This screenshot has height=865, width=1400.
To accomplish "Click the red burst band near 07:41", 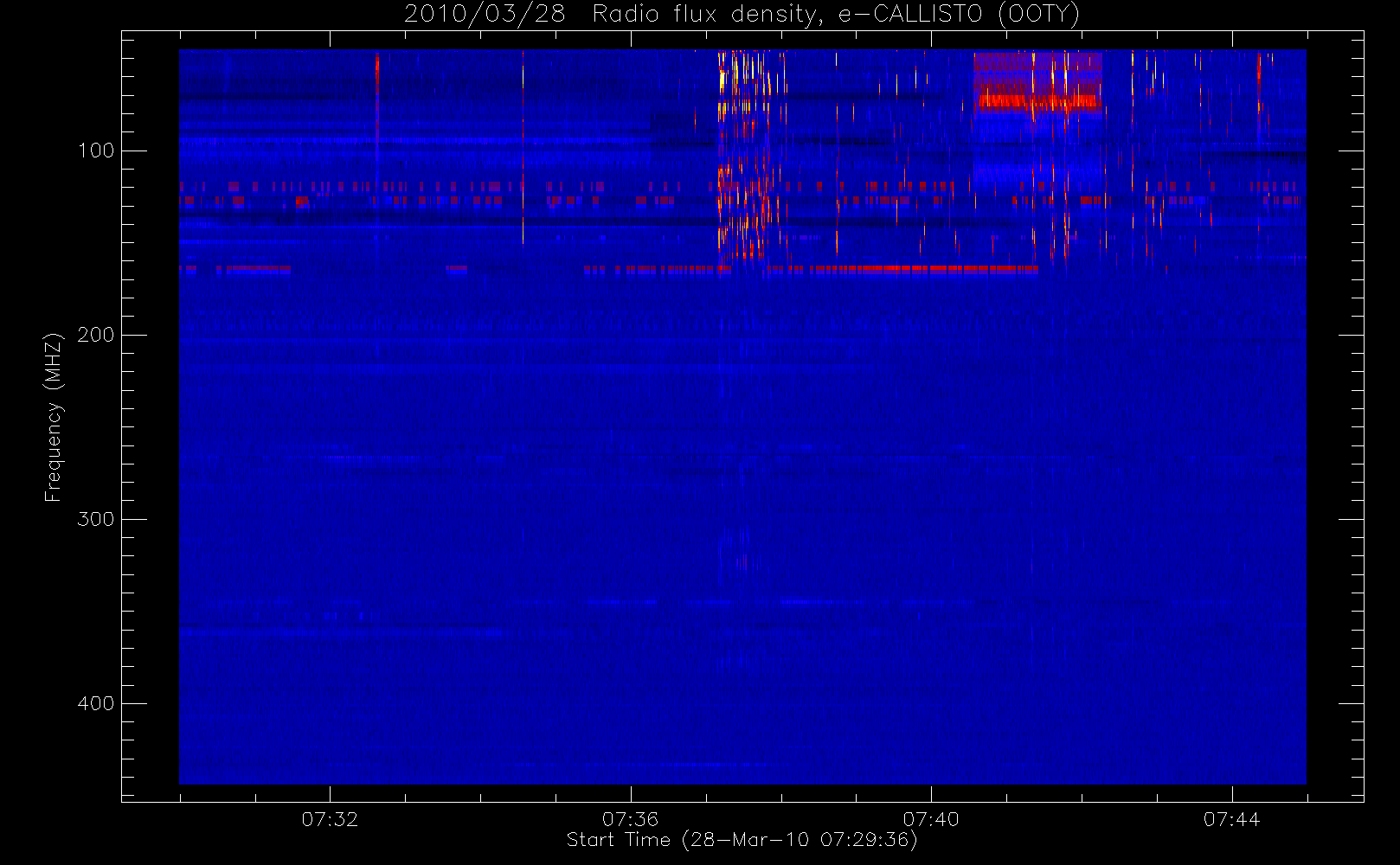I will tap(1037, 101).
